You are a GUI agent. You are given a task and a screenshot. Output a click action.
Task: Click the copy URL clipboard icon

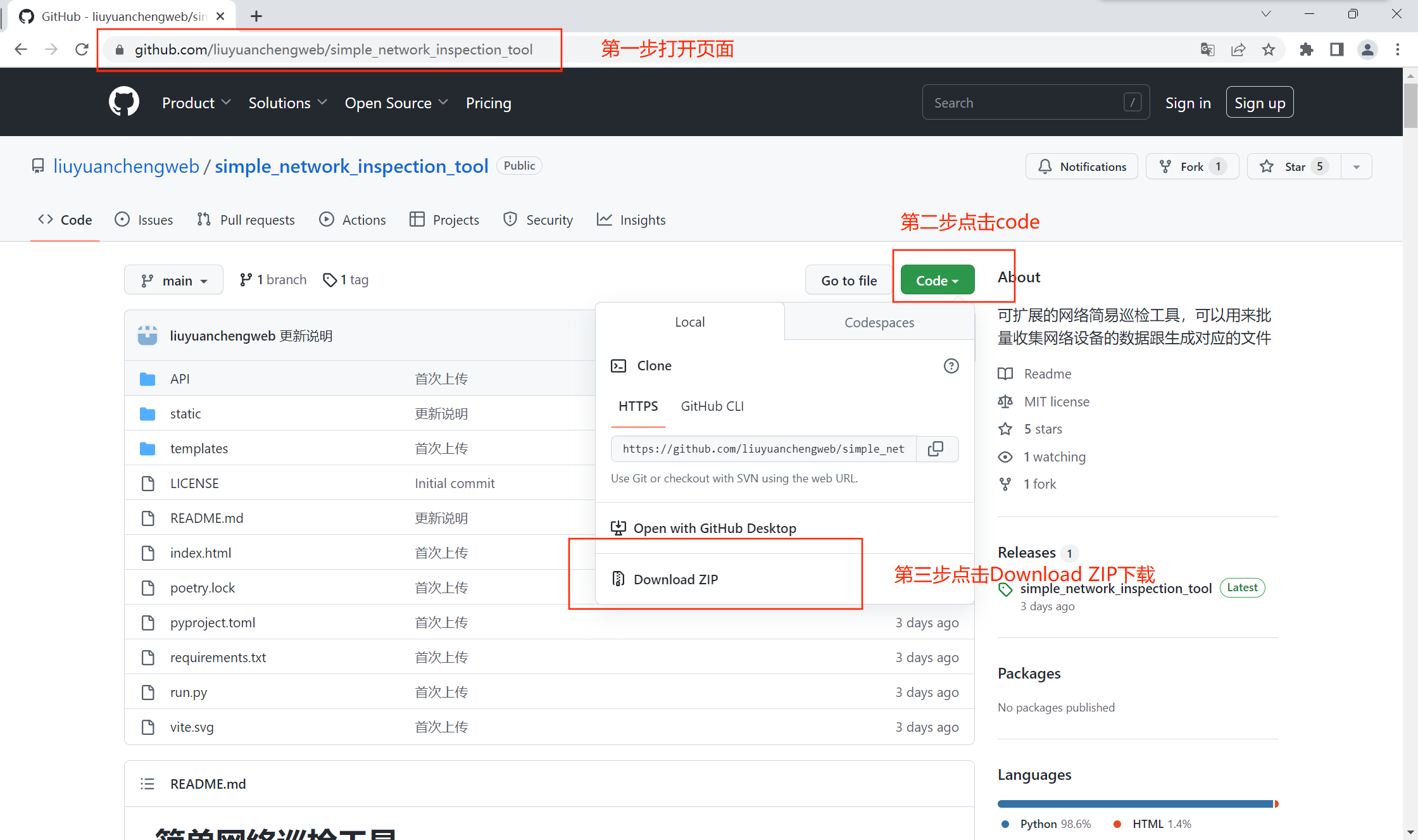(x=936, y=449)
